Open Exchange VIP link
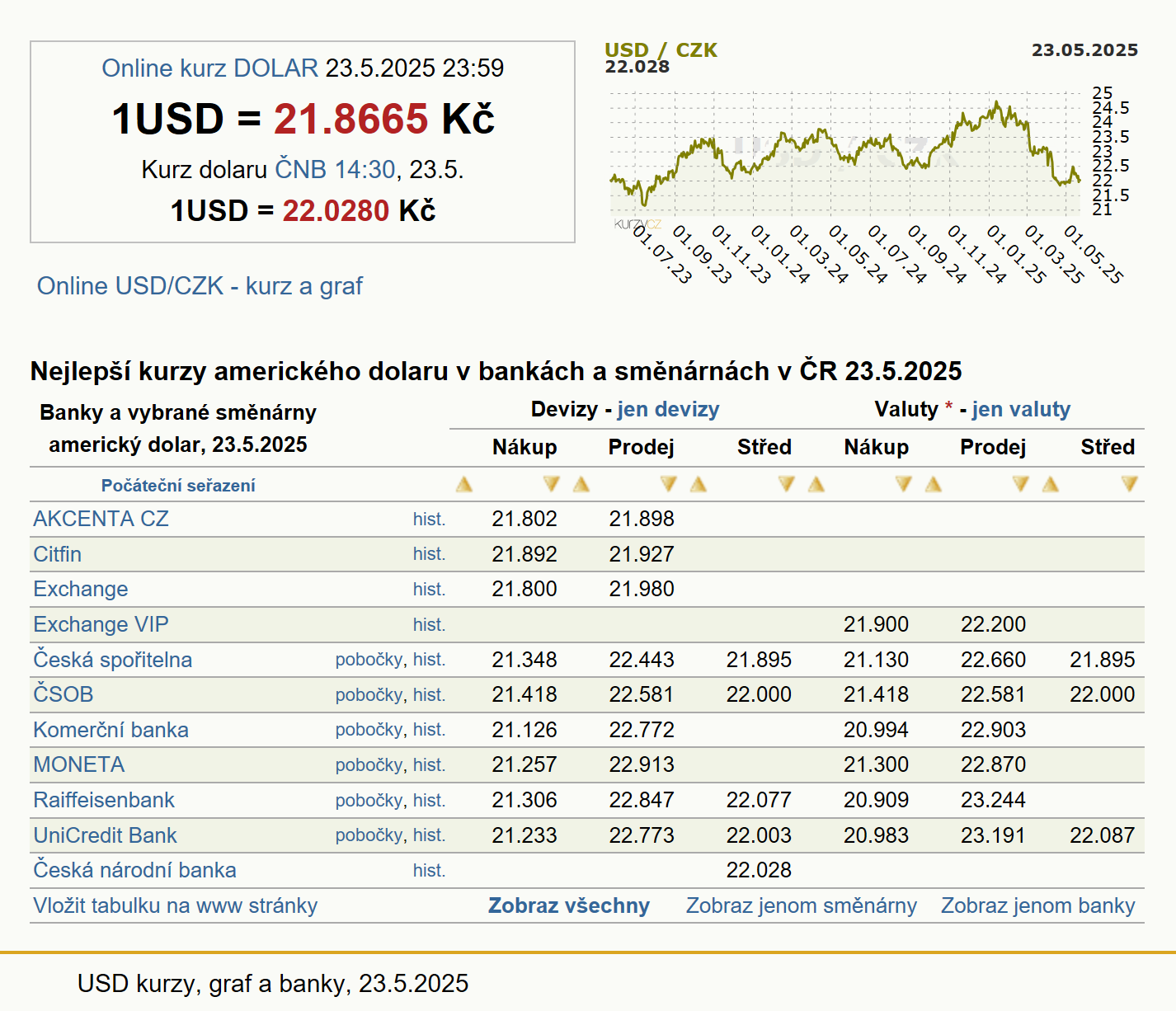Screen dimensions: 1176x1011 click(x=101, y=624)
